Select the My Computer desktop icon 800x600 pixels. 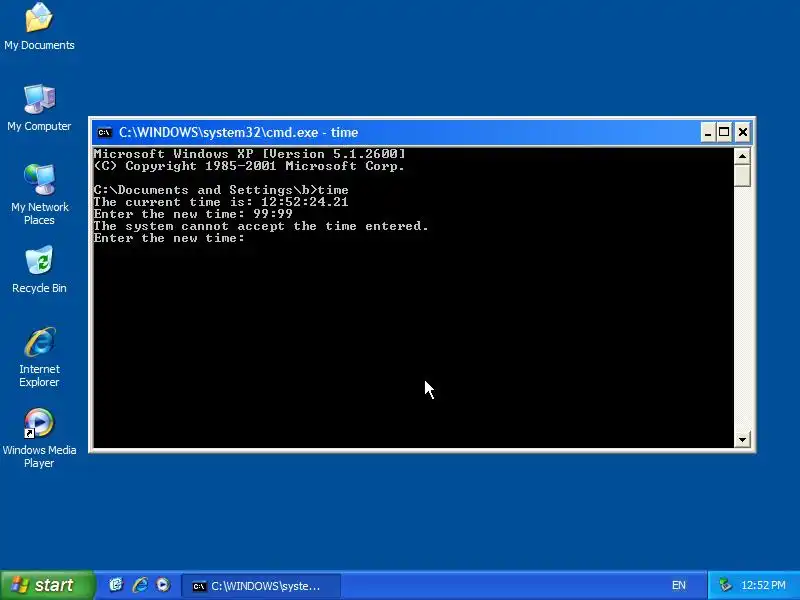pos(39,108)
